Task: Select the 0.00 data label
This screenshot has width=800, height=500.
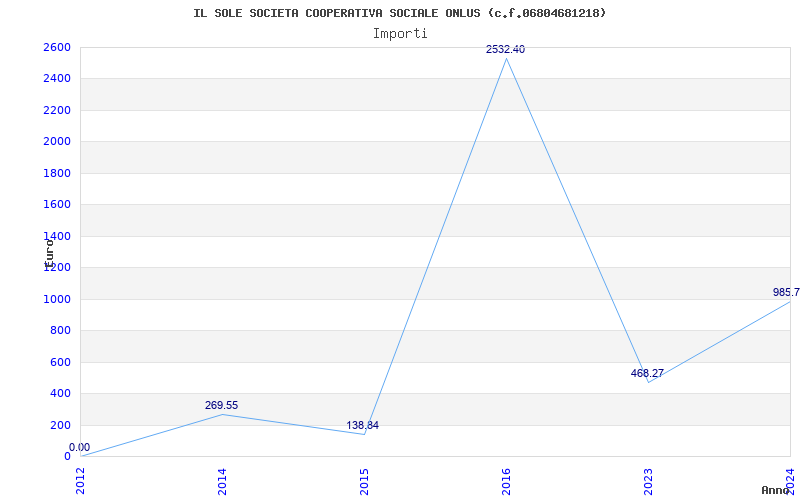Action: 80,447
